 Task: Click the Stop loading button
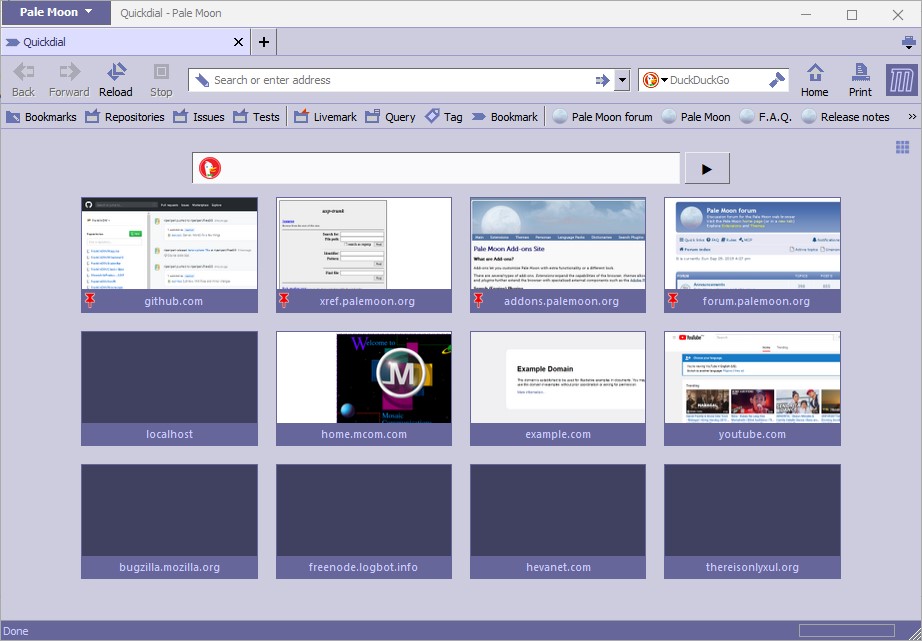click(161, 79)
